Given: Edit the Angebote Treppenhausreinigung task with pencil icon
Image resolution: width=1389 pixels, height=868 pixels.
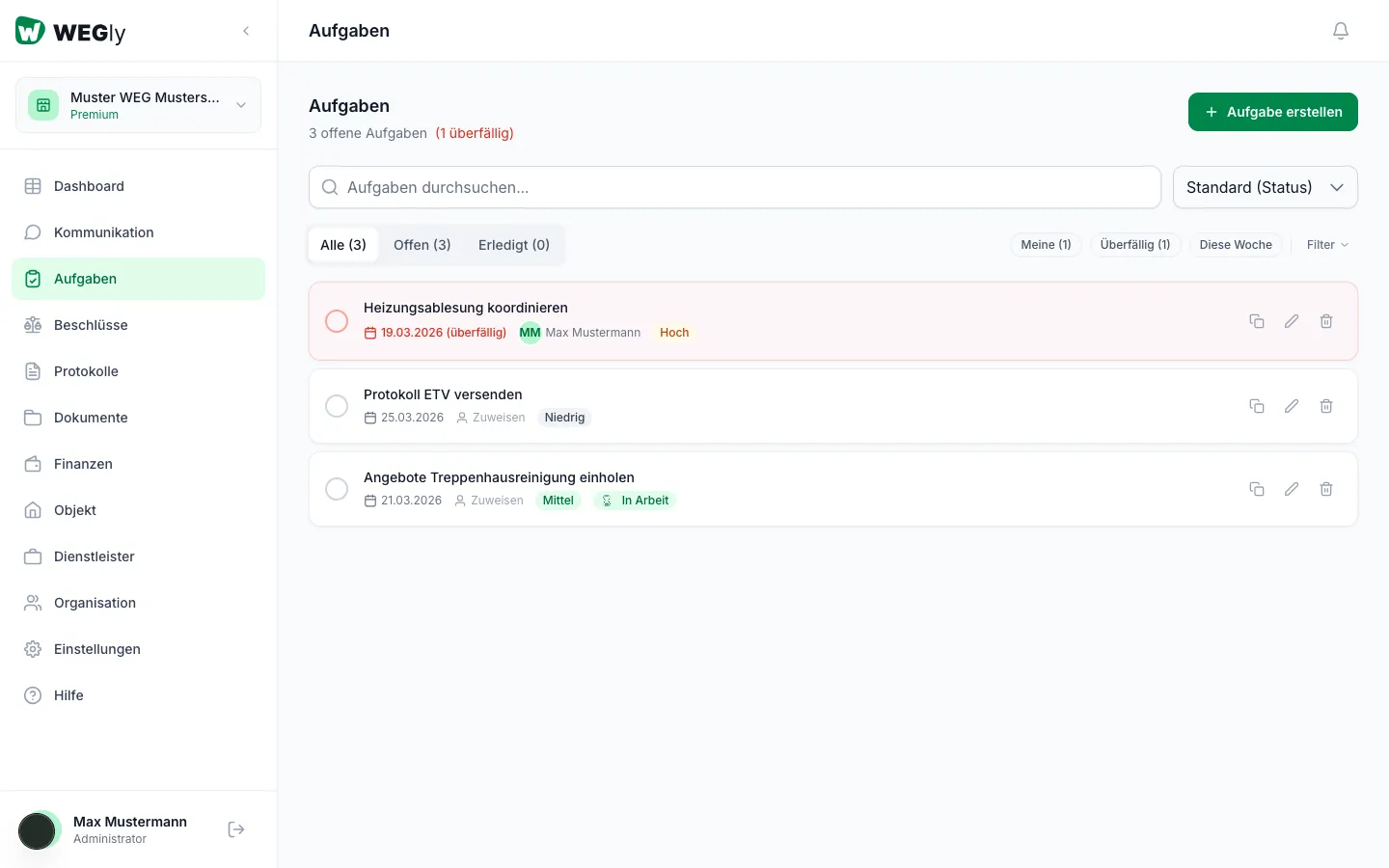Looking at the screenshot, I should [x=1292, y=489].
